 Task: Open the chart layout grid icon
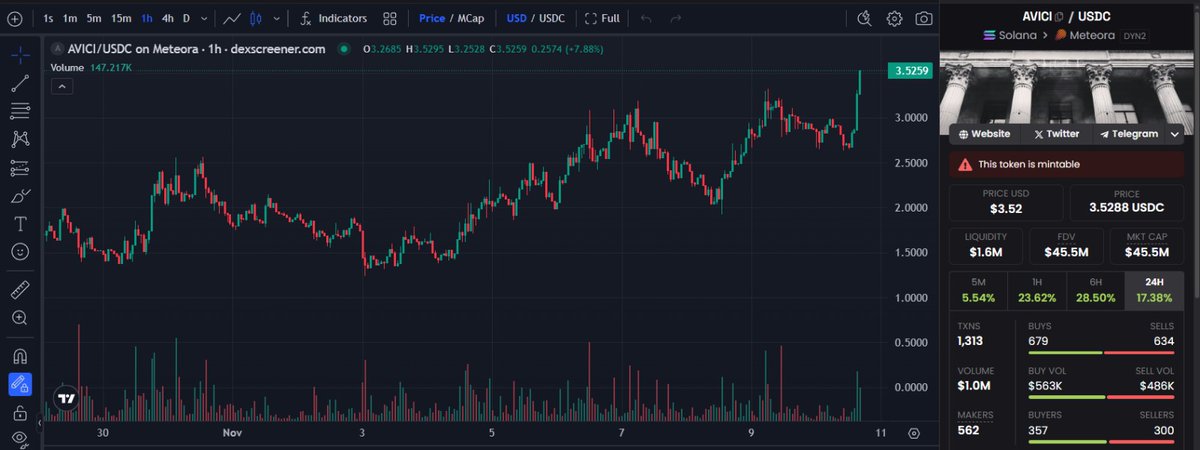tap(389, 18)
